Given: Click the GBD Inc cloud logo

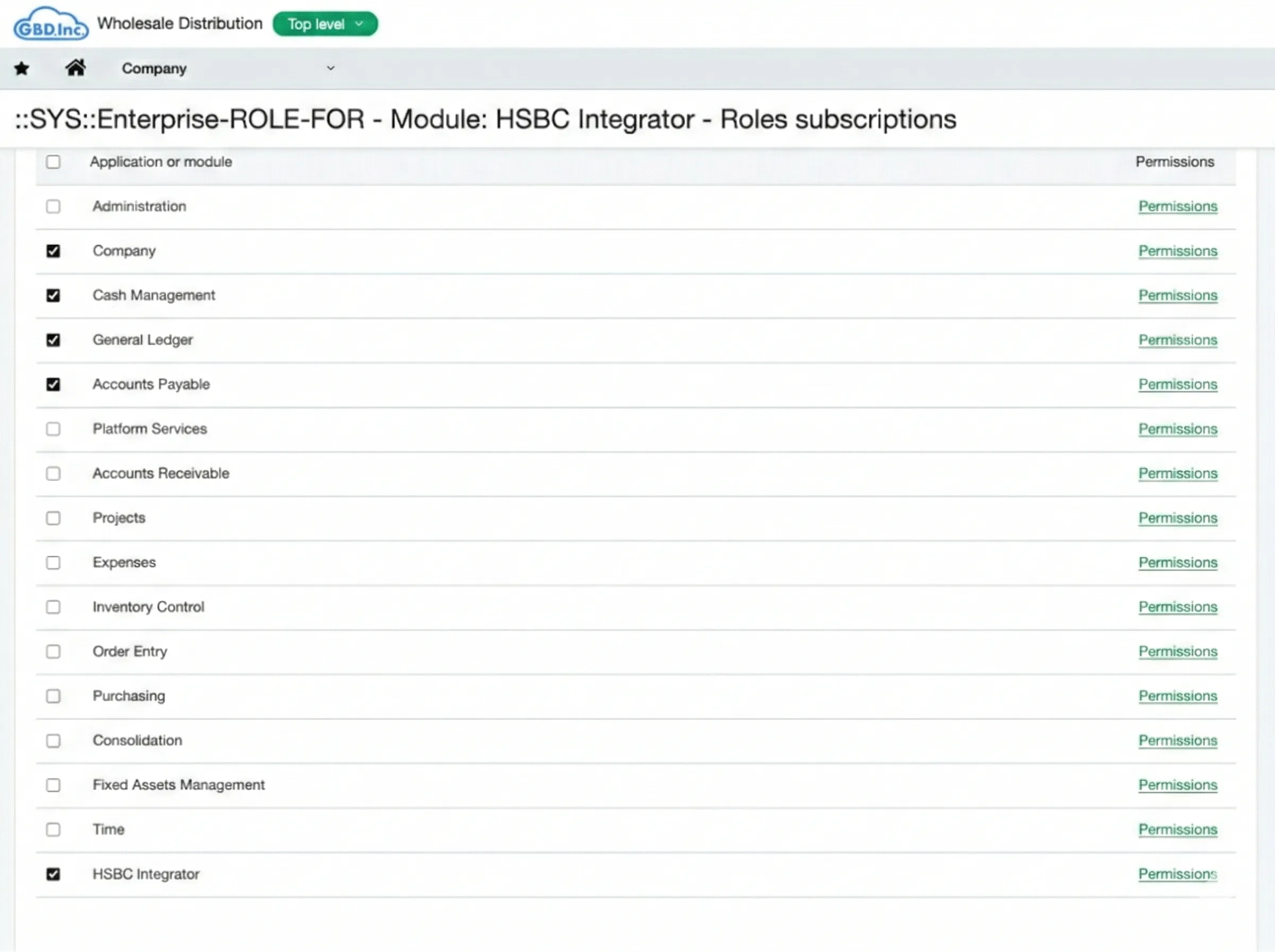Looking at the screenshot, I should click(x=50, y=24).
